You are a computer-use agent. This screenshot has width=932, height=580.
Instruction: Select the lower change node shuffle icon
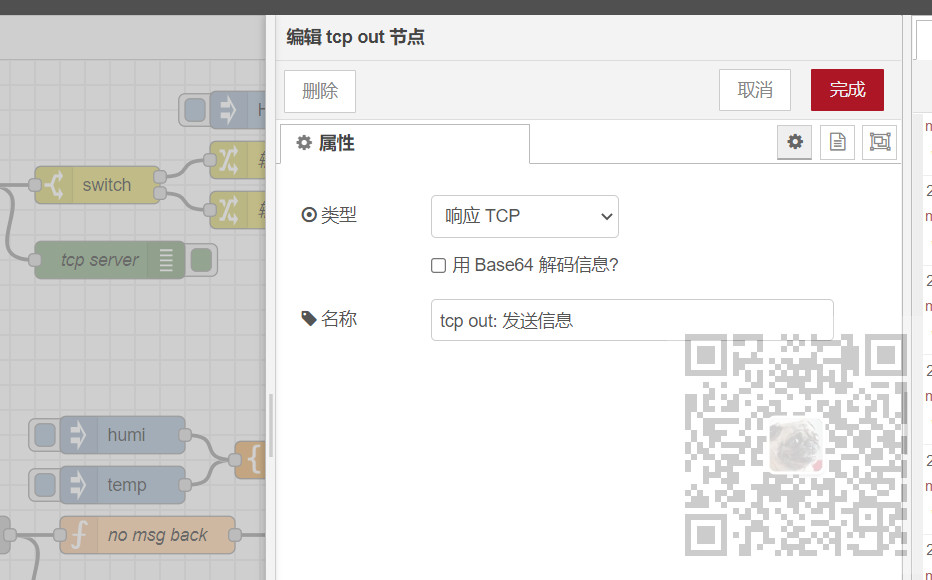coord(228,210)
